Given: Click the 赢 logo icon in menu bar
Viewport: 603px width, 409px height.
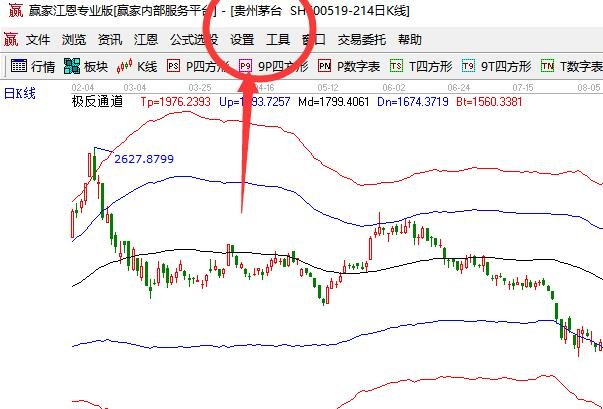Looking at the screenshot, I should tap(11, 39).
